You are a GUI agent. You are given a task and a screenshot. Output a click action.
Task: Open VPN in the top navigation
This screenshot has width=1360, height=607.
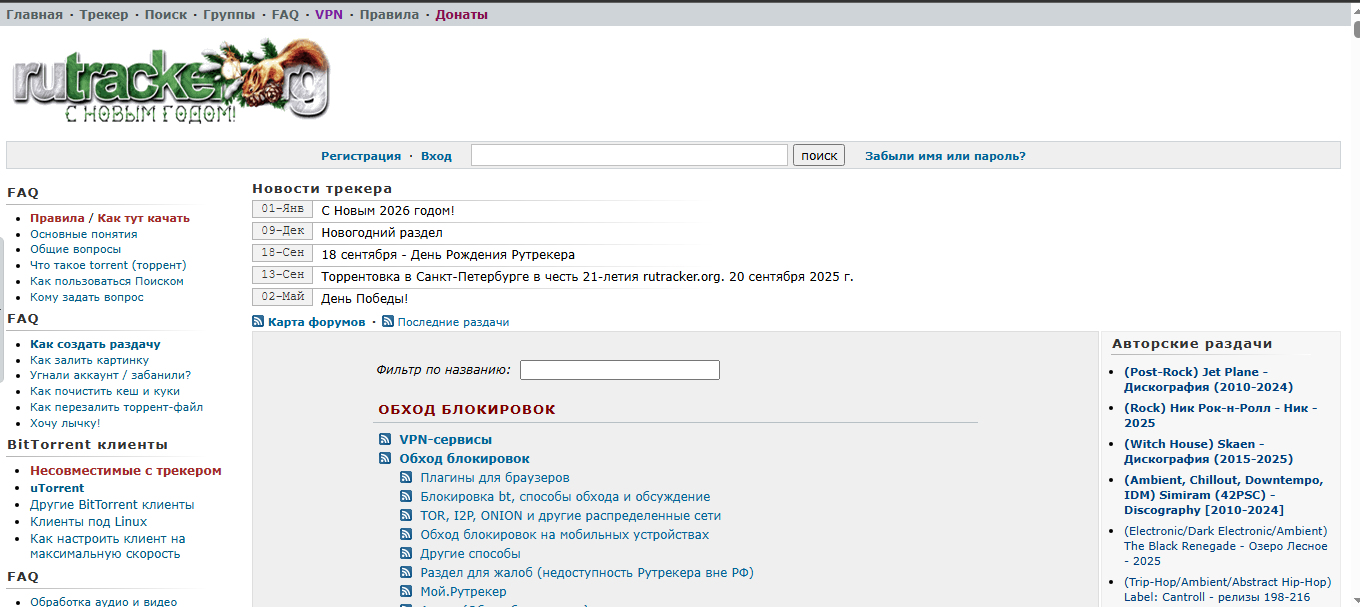coord(328,15)
